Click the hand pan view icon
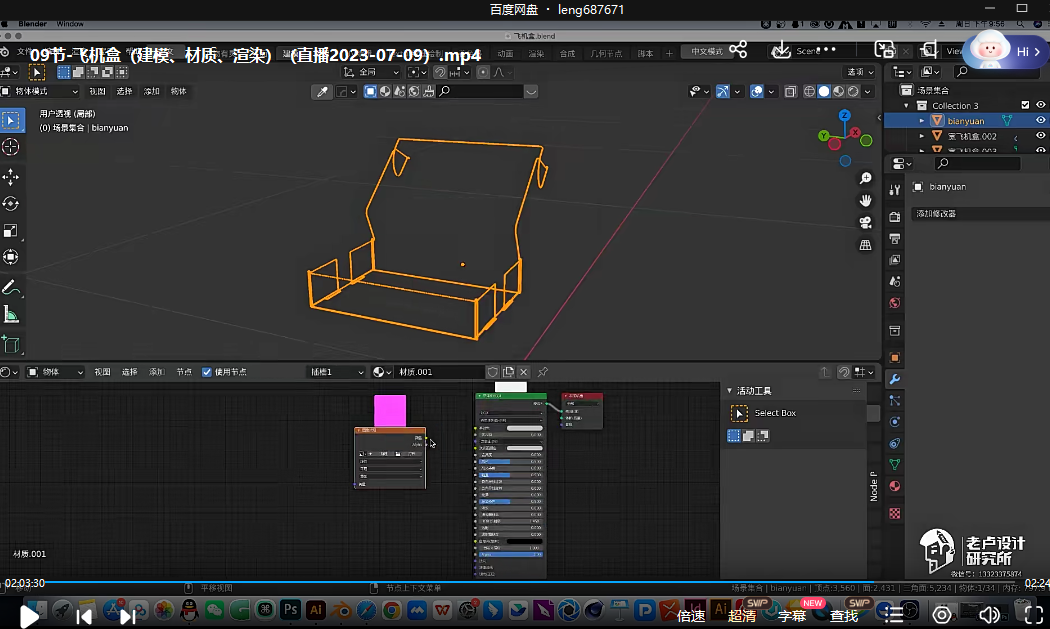Screen dimensions: 1050x629 866,200
